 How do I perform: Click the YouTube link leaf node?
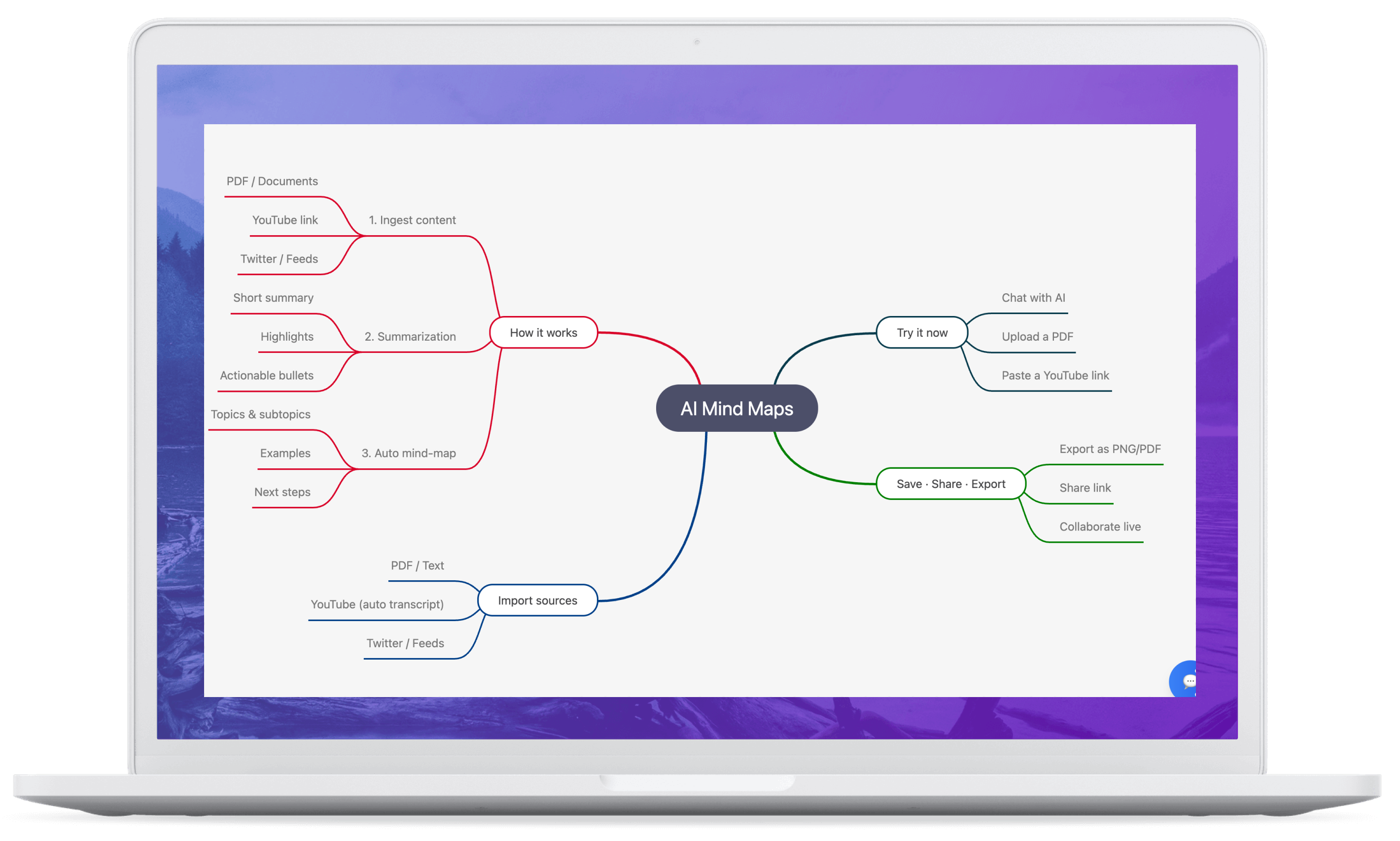[285, 220]
